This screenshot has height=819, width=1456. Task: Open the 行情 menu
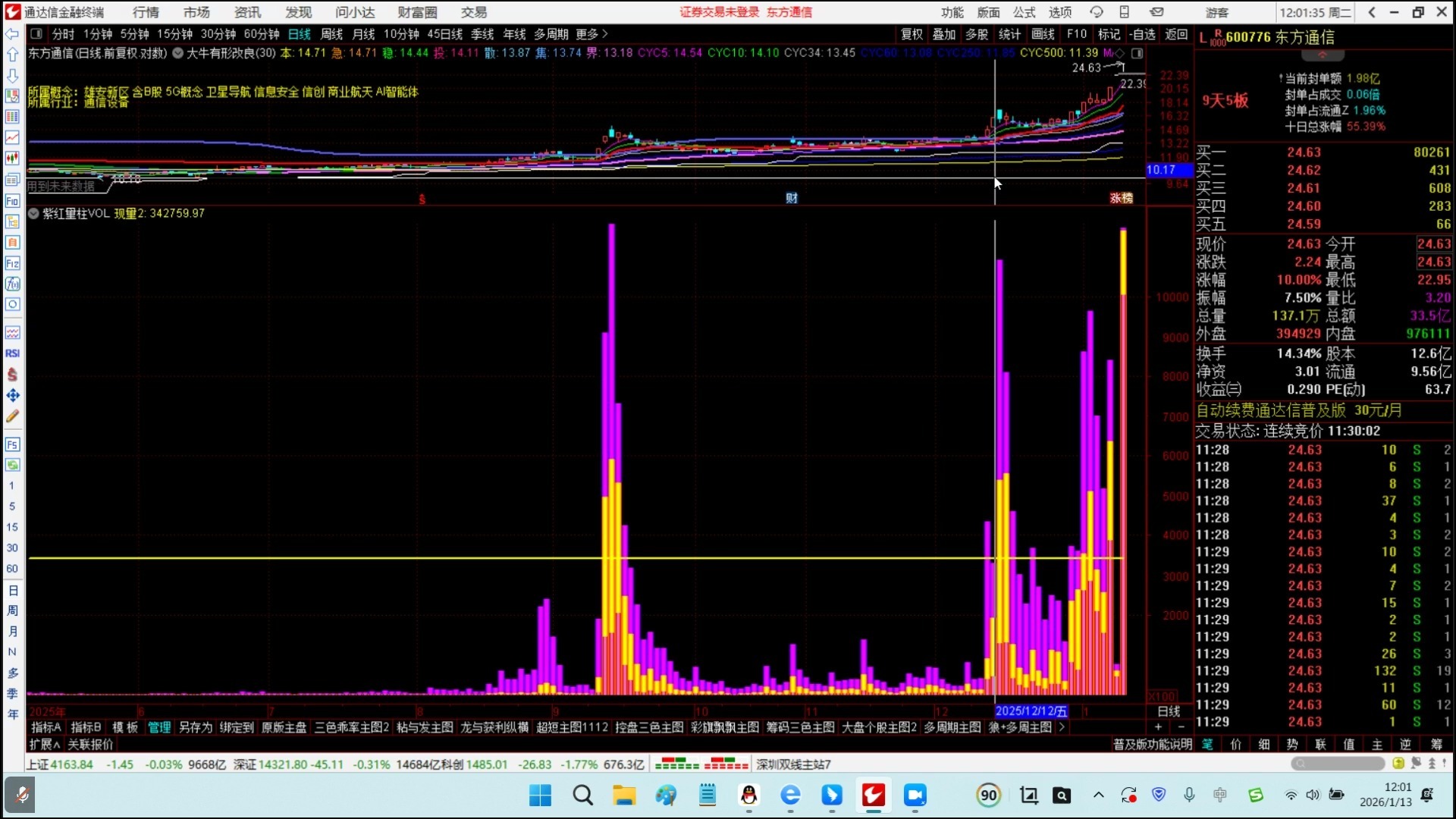tap(146, 12)
